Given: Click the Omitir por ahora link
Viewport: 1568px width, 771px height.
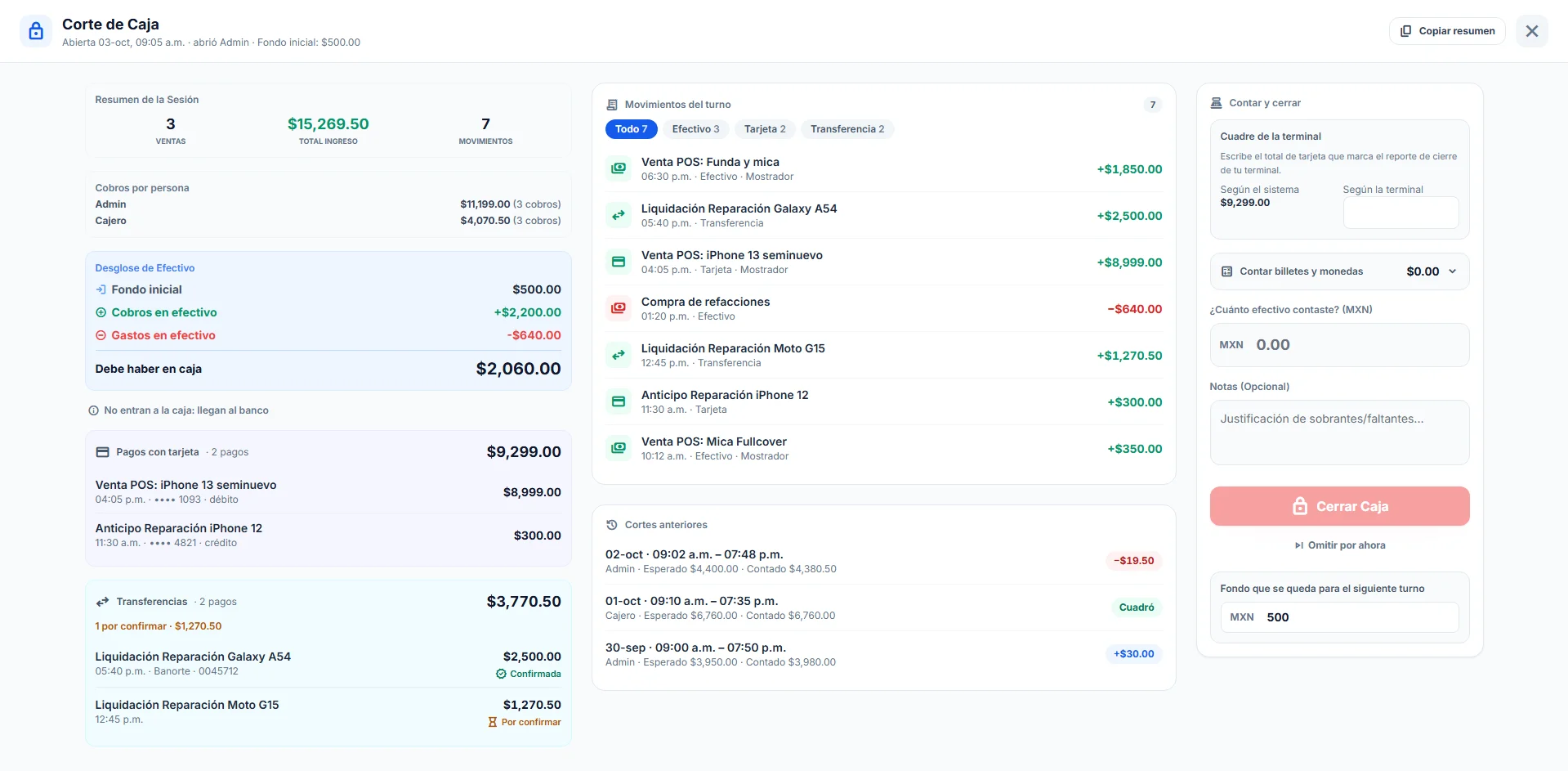Looking at the screenshot, I should (x=1339, y=545).
